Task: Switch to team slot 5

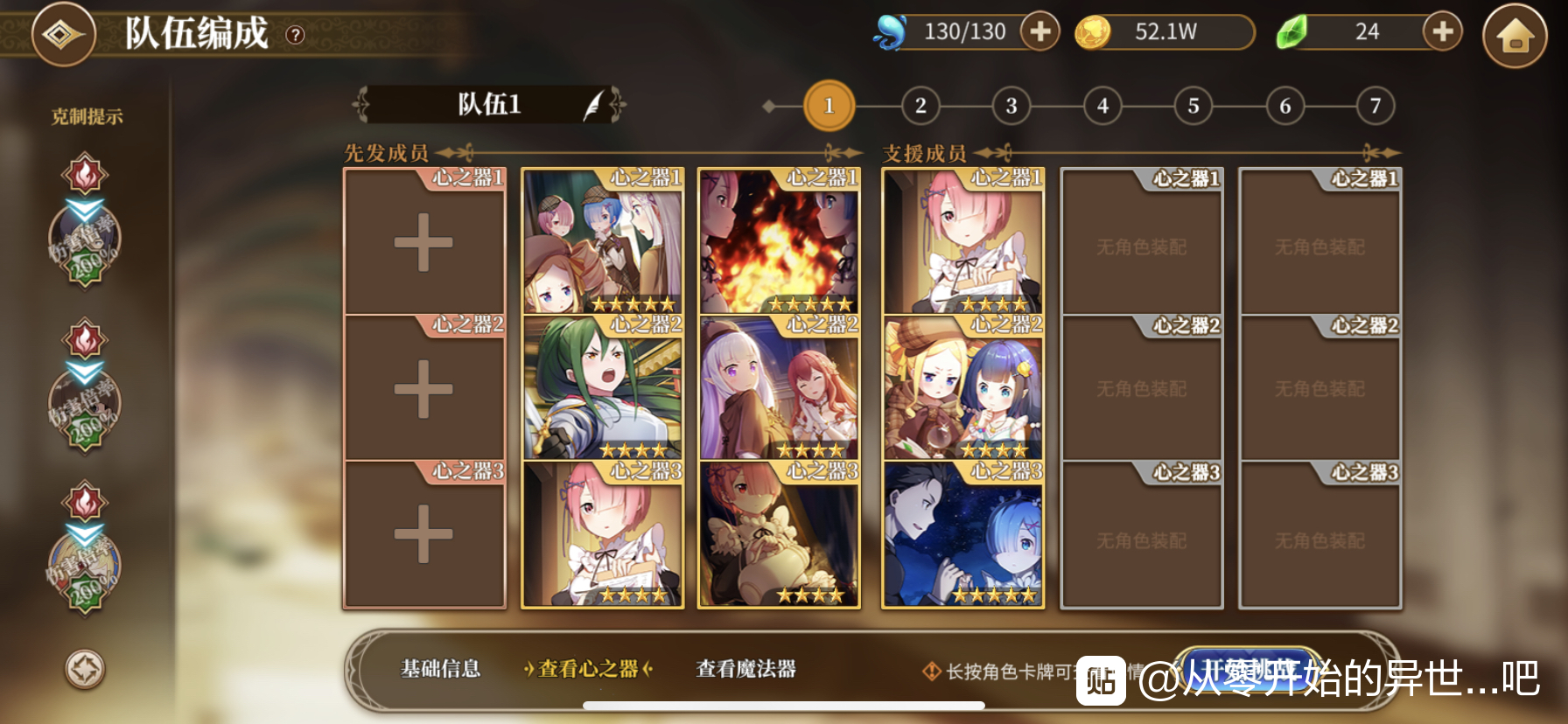Action: point(1193,106)
